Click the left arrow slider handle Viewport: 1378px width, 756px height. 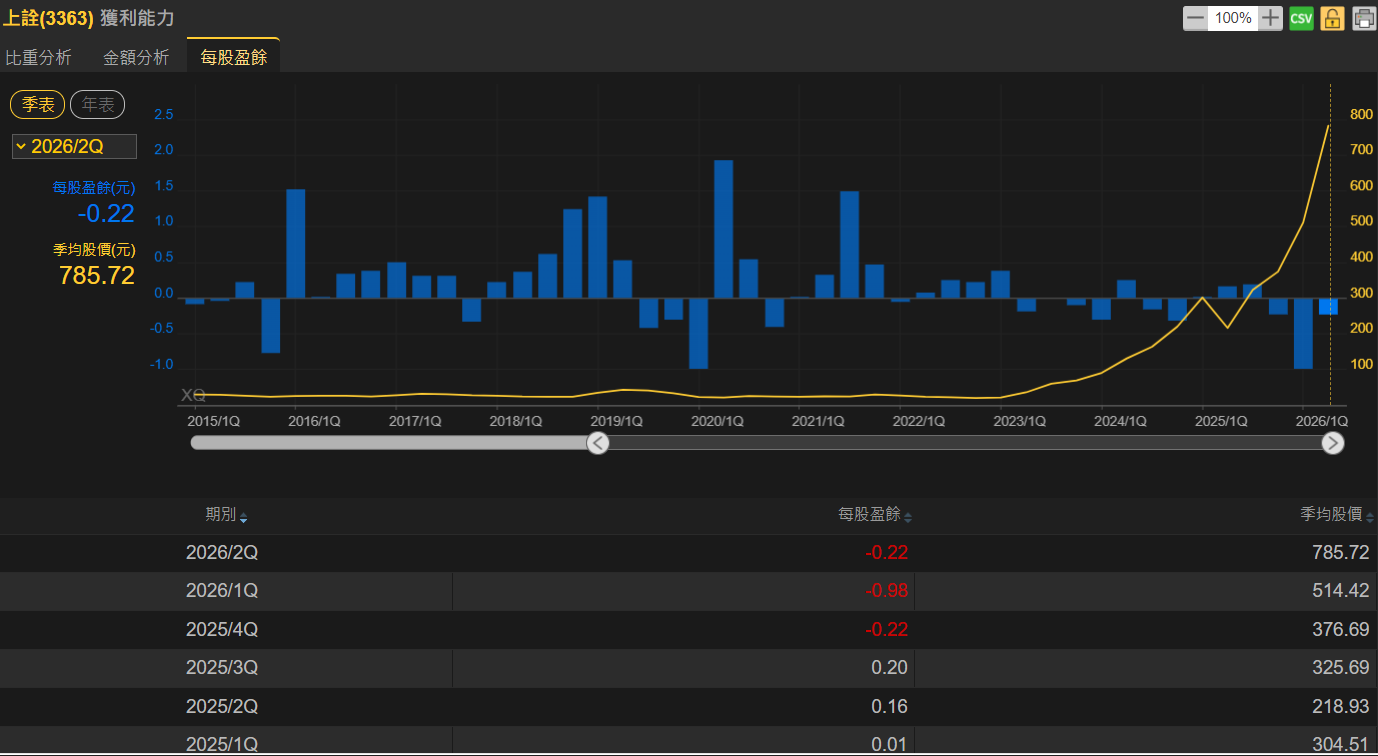[x=598, y=443]
